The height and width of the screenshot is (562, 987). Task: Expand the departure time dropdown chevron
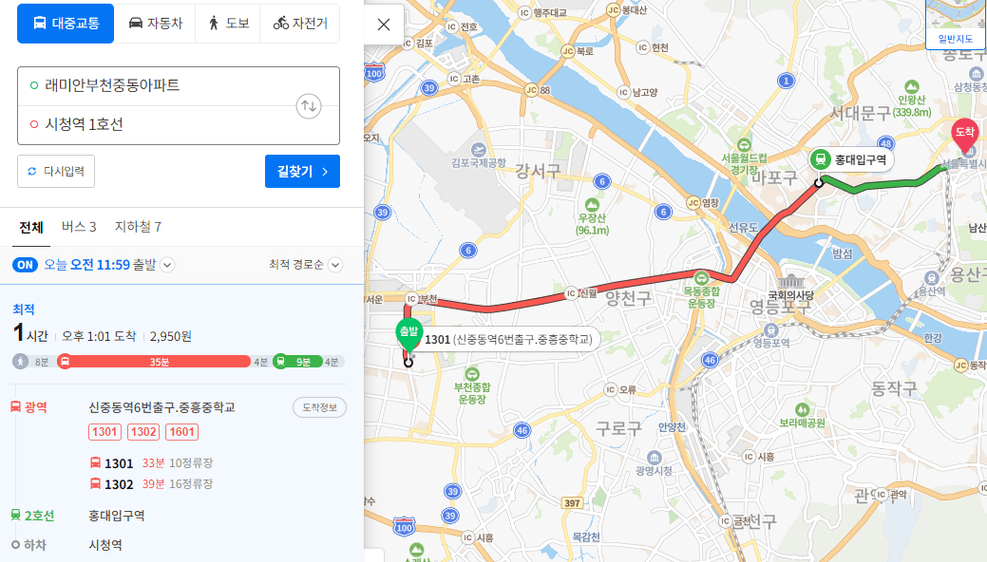(x=167, y=265)
